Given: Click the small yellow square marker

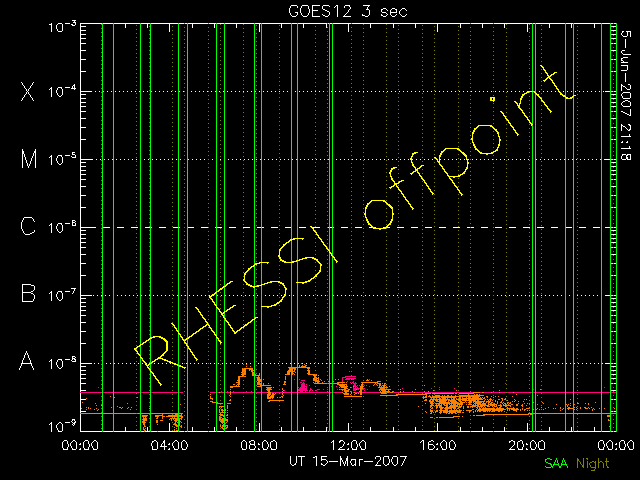Looking at the screenshot, I should click(493, 99).
